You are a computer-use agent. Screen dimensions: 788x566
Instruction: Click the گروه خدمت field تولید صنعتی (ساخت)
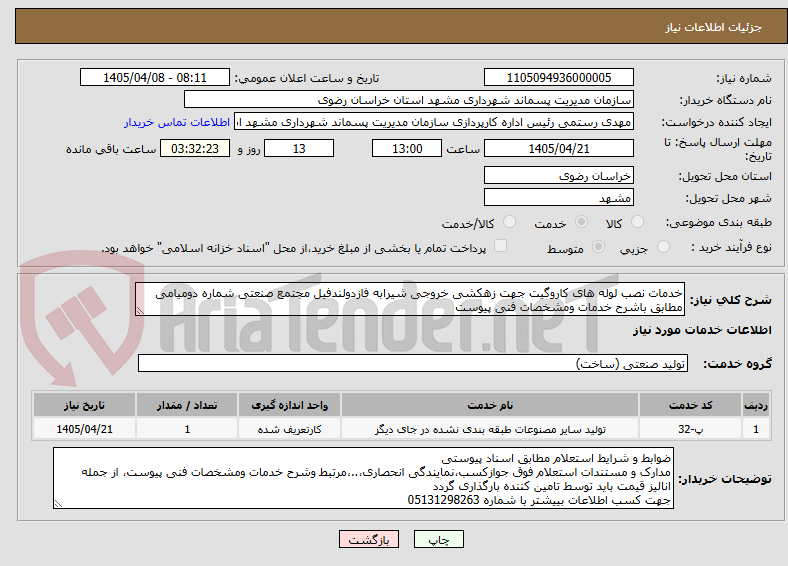pyautogui.click(x=413, y=363)
